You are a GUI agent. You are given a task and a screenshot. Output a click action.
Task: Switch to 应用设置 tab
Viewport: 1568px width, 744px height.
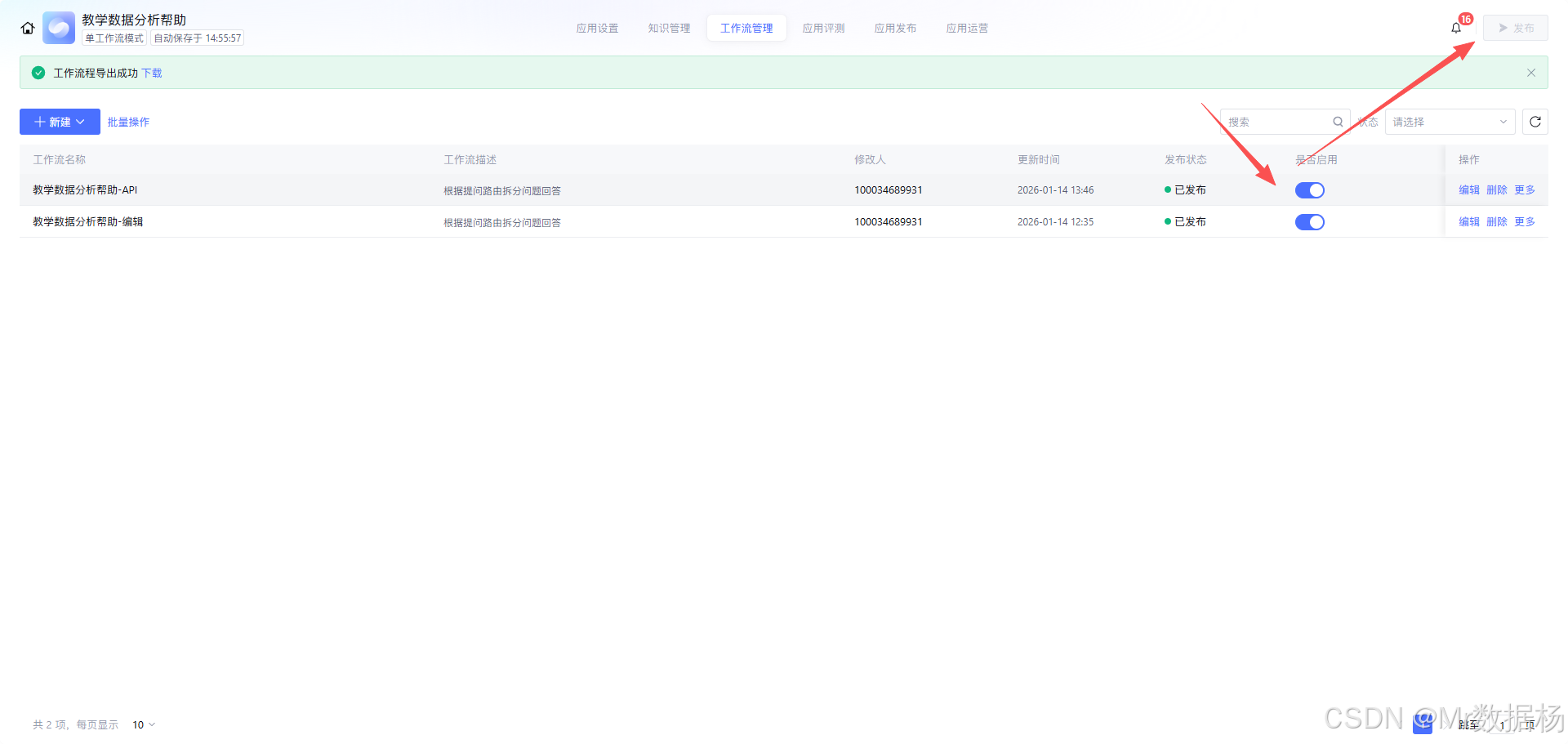tap(597, 28)
